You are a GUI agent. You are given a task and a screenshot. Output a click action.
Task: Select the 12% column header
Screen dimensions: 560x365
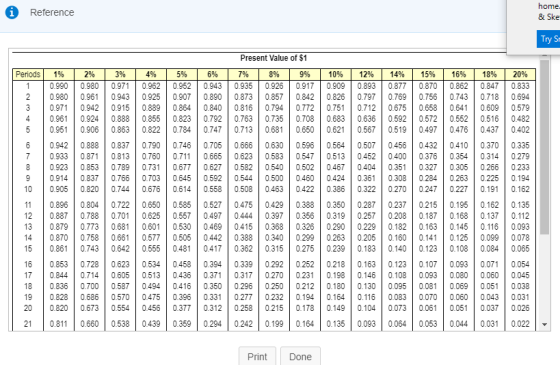pyautogui.click(x=366, y=74)
